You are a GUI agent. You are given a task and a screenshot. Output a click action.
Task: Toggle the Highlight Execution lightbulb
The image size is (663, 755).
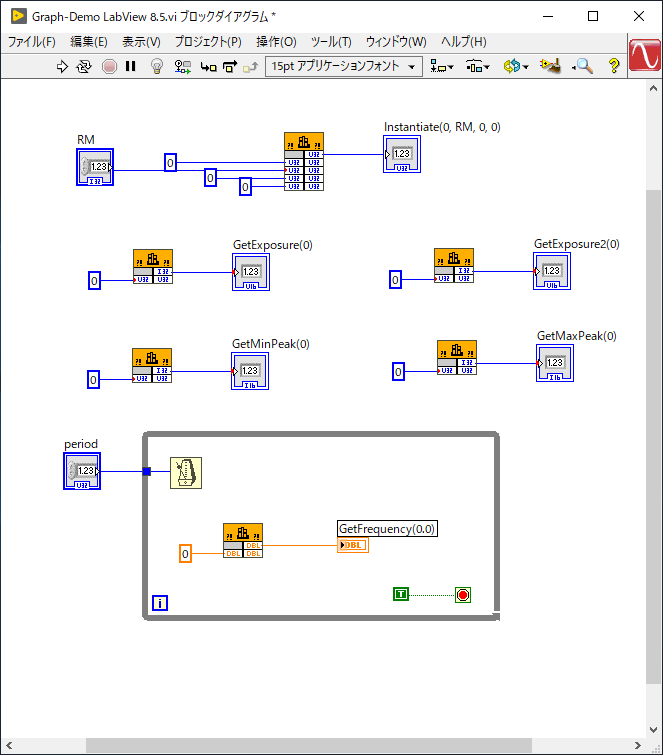tap(156, 66)
